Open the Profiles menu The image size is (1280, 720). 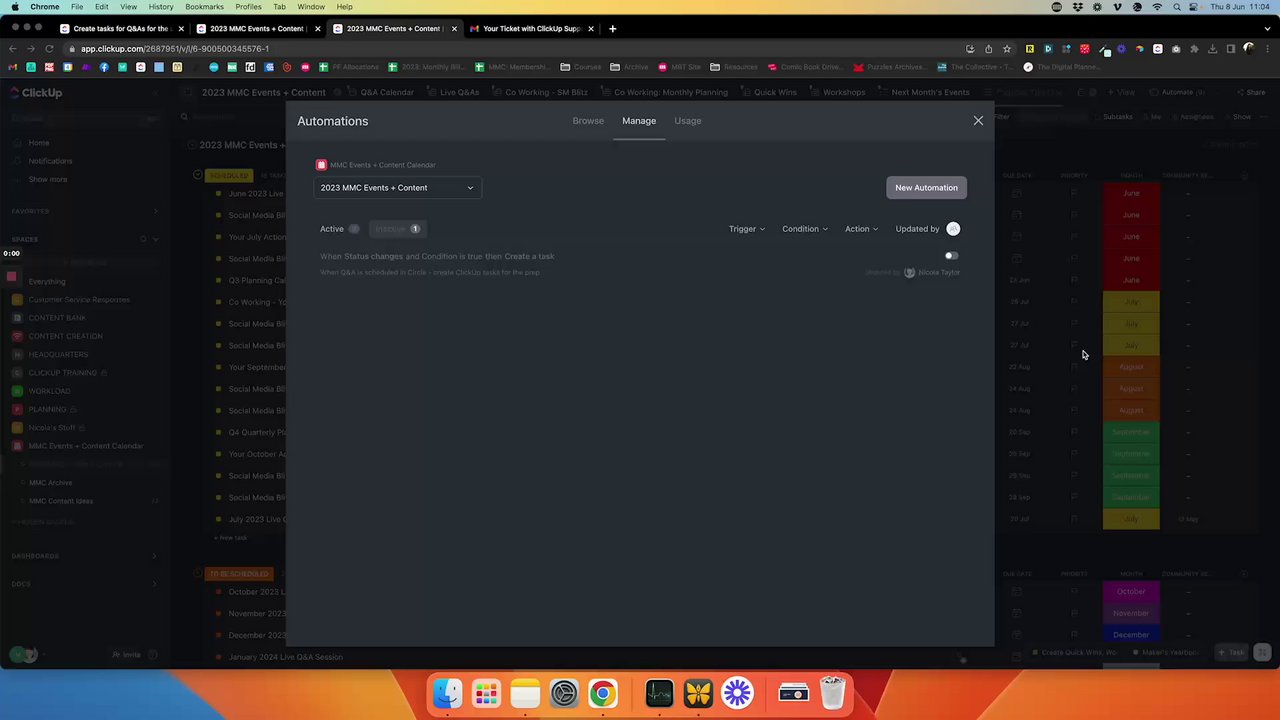tap(248, 7)
